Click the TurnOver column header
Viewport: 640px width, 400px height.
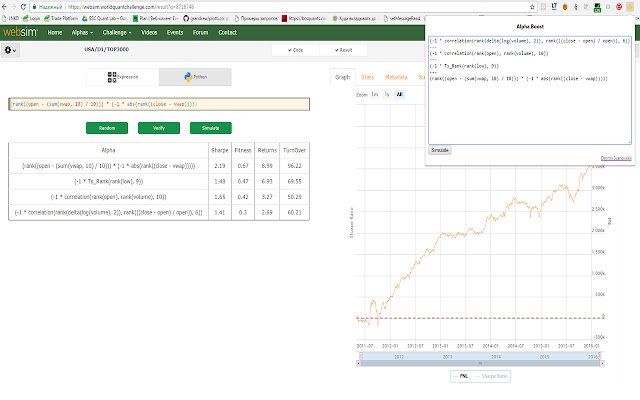294,150
